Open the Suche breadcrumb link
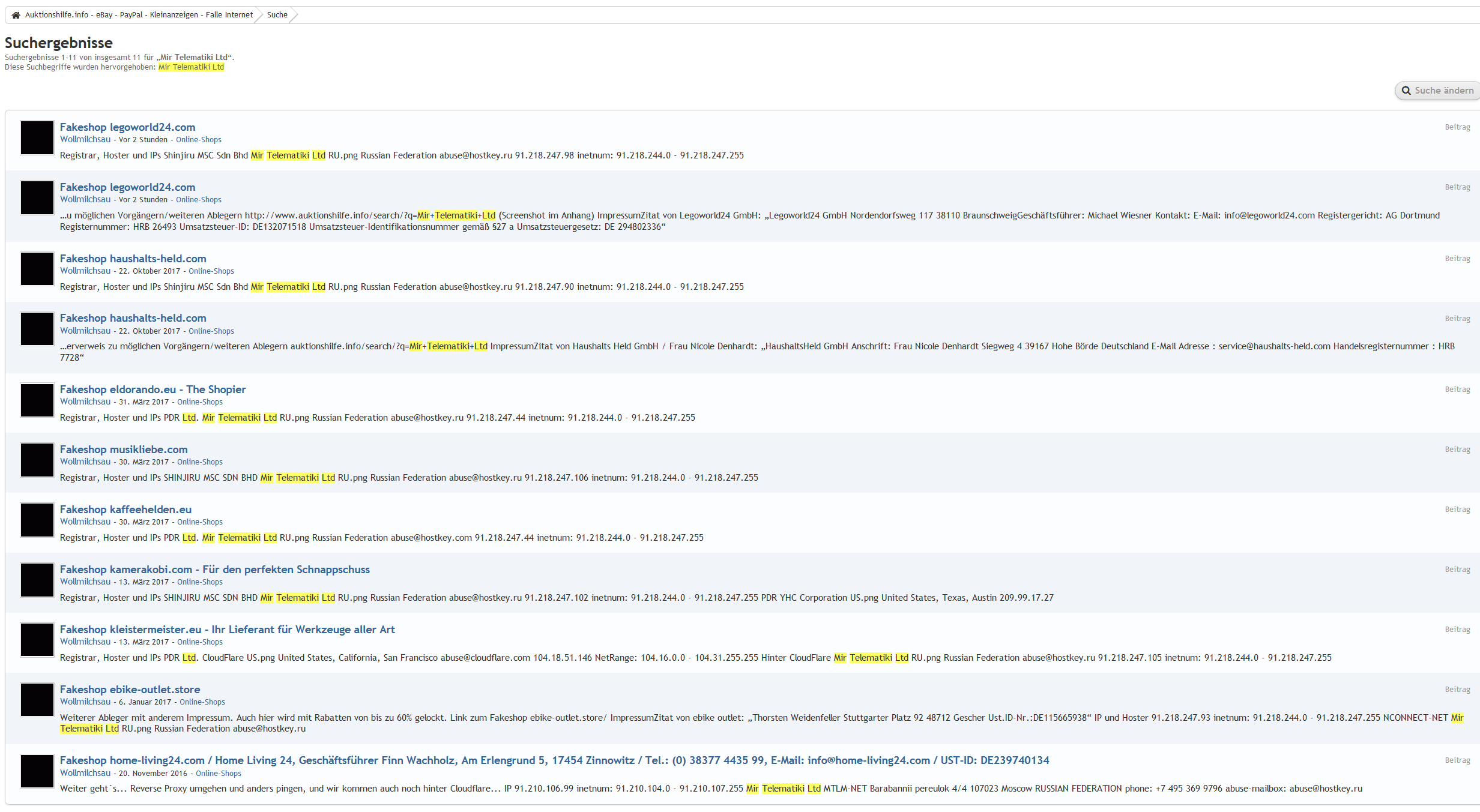Image resolution: width=1480 pixels, height=812 pixels. [277, 15]
